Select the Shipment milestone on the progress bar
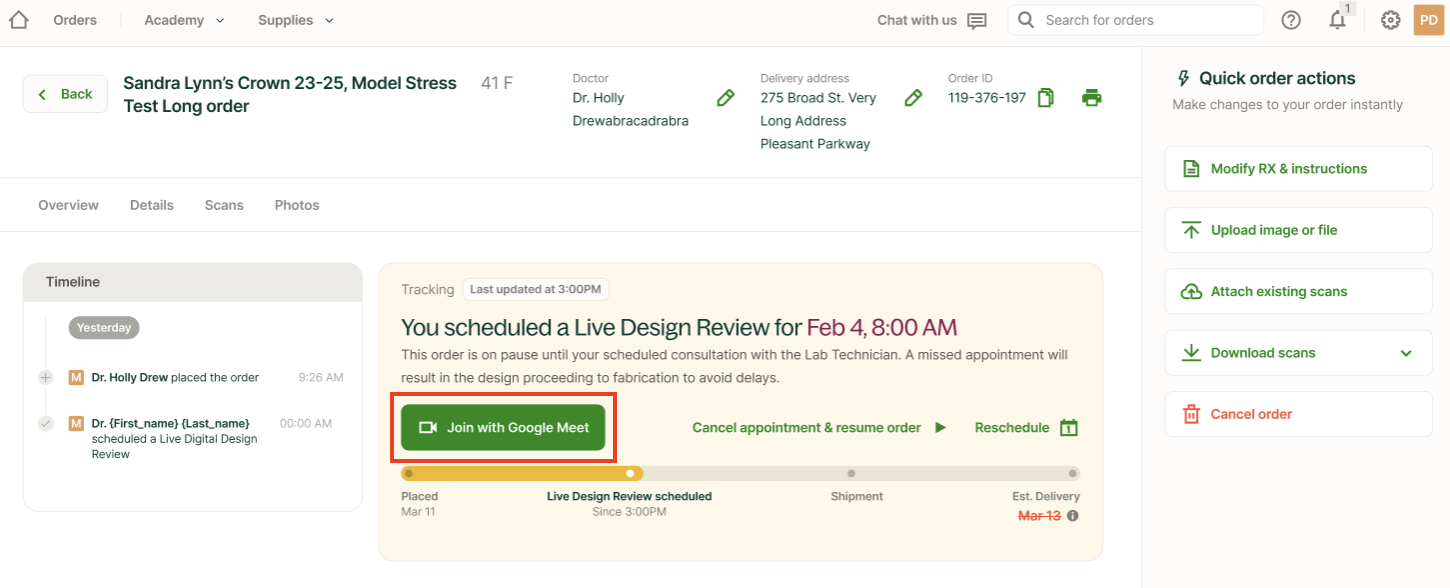Viewport: 1450px width, 588px height. pyautogui.click(x=851, y=473)
